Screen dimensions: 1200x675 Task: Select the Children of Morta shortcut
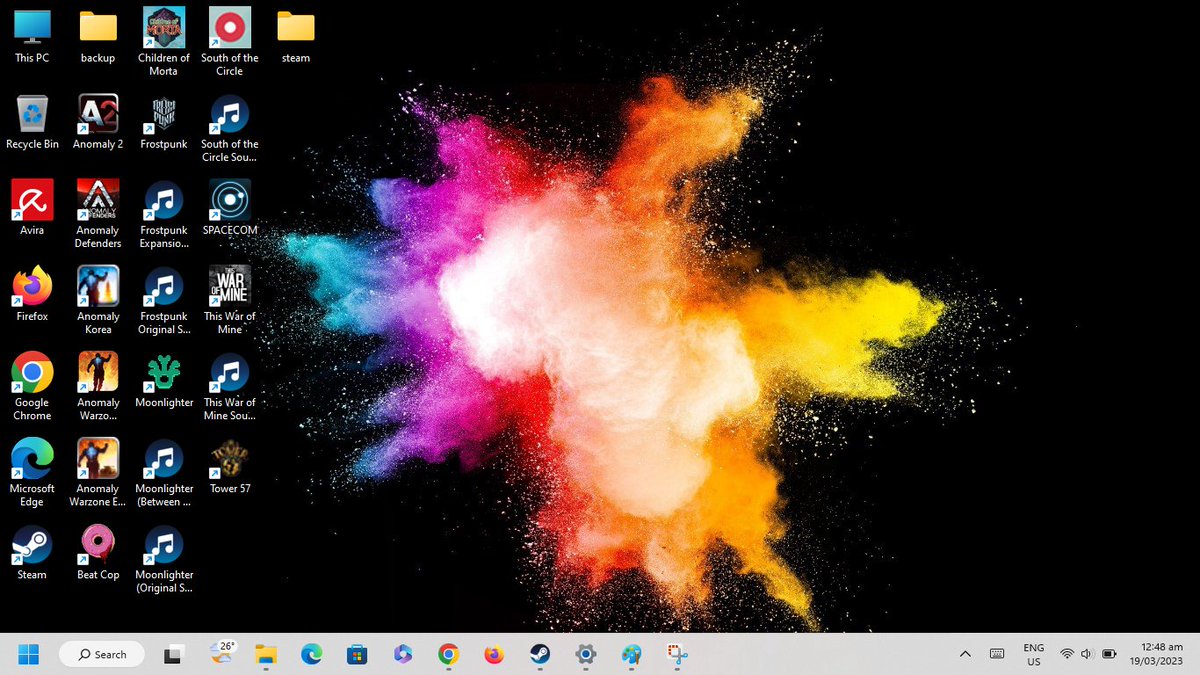click(x=164, y=42)
